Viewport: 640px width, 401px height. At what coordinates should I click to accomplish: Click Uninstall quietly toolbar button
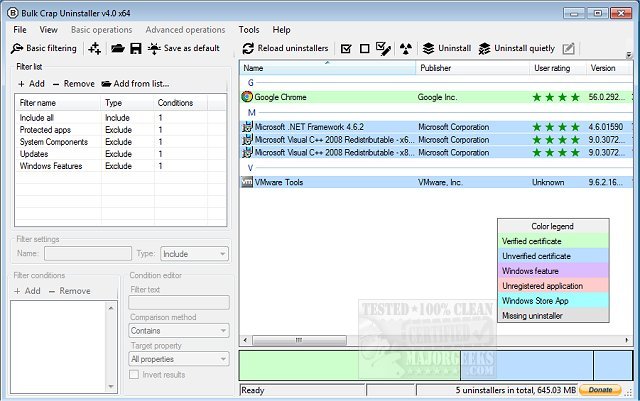tap(516, 48)
